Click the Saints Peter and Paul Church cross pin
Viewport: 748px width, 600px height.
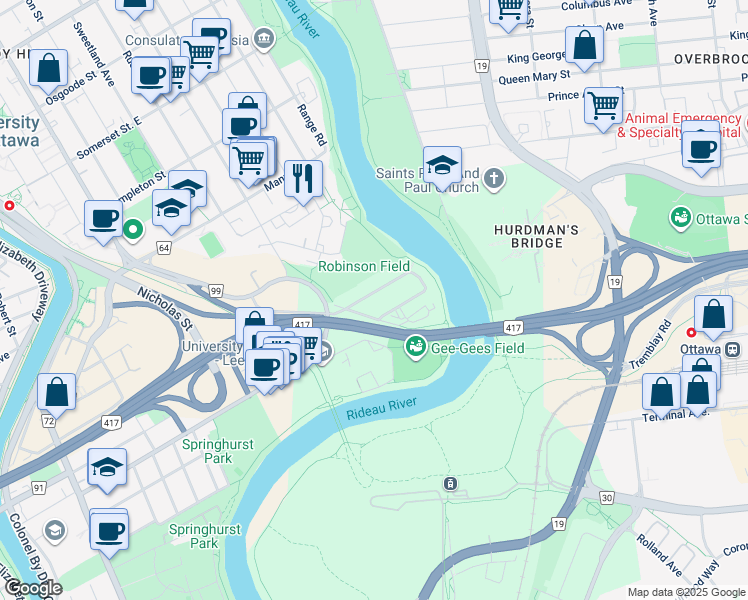coord(494,180)
